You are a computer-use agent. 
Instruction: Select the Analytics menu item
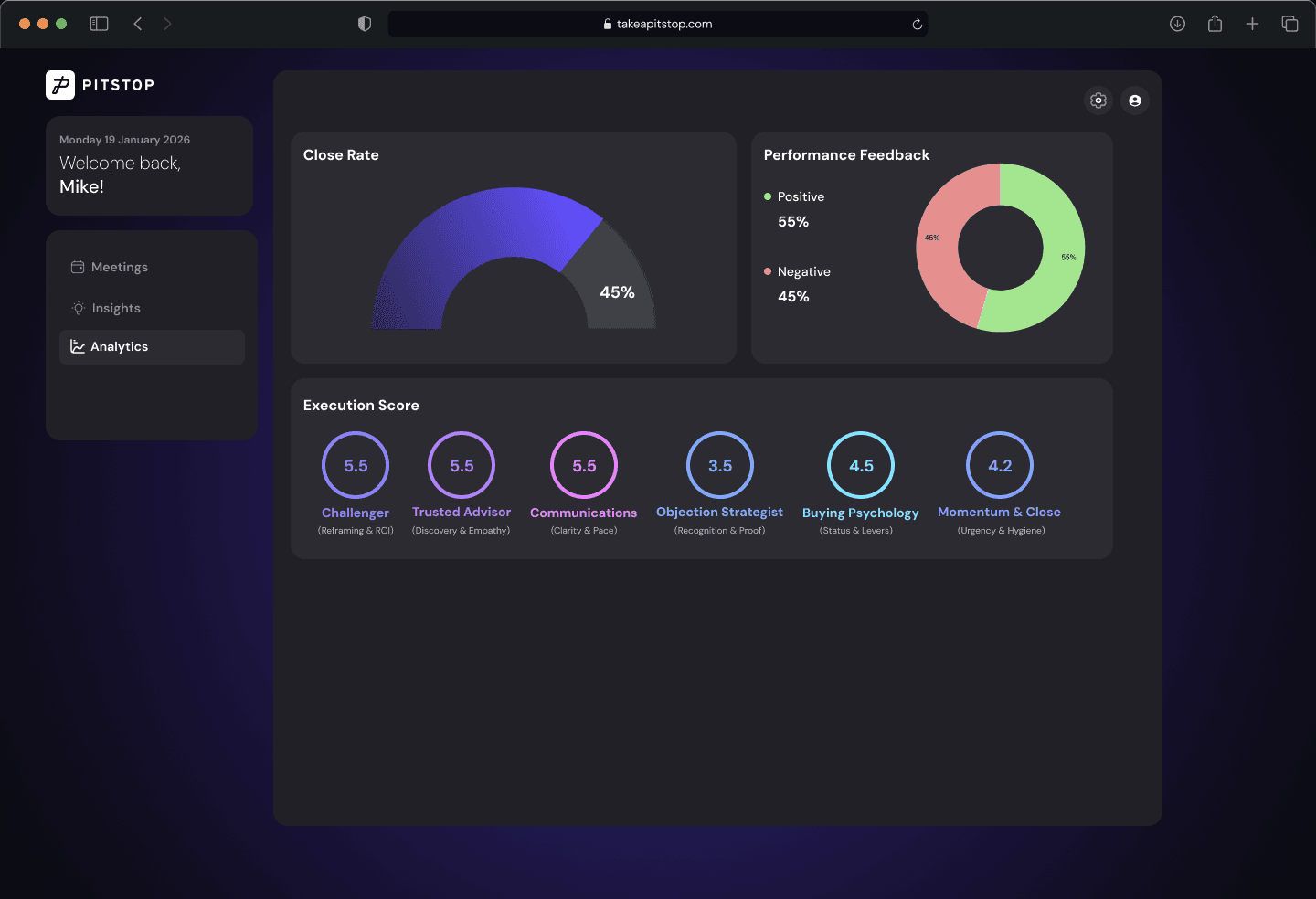pos(119,346)
